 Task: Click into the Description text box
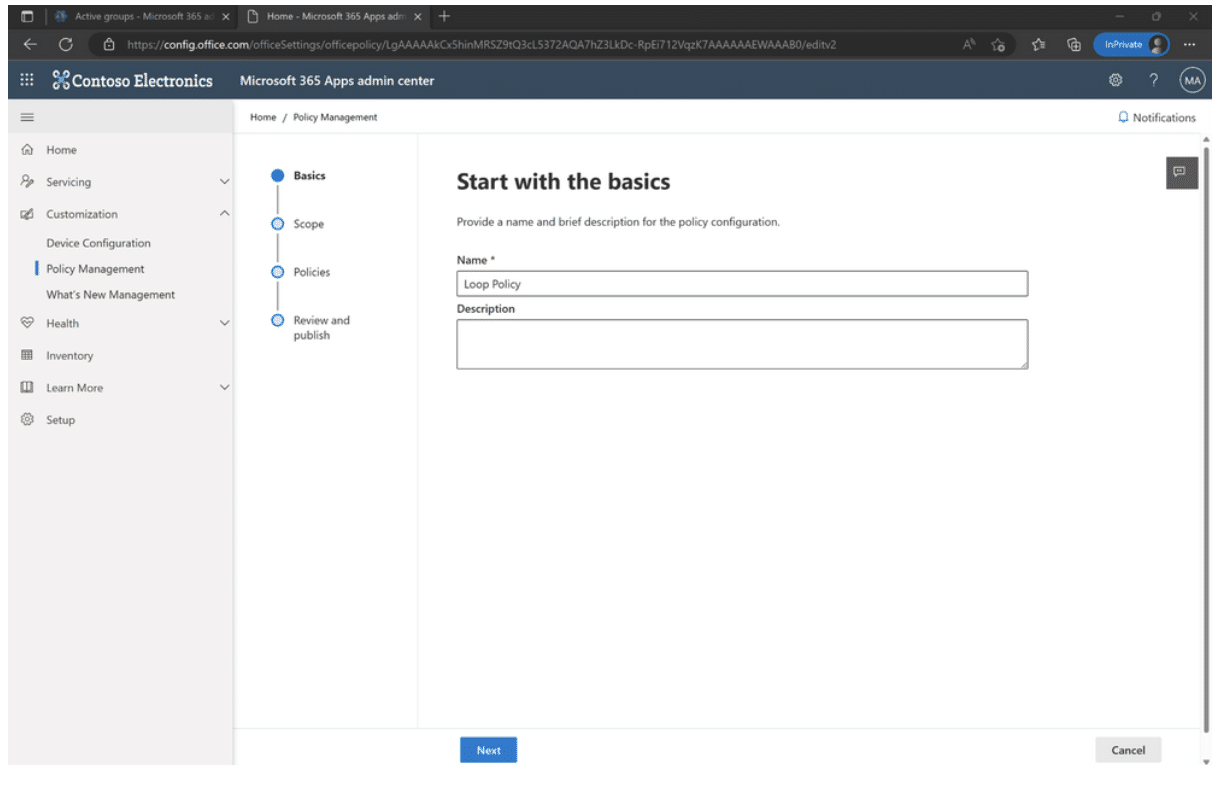pos(742,344)
